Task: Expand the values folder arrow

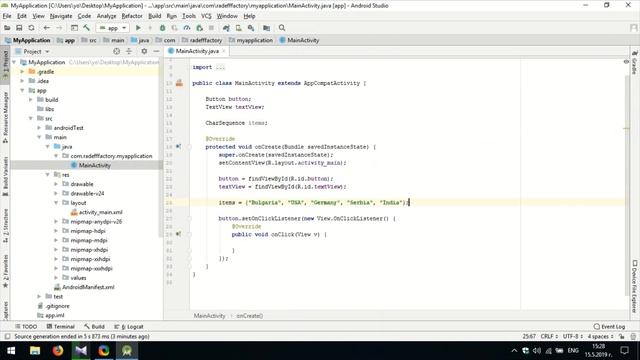Action: pyautogui.click(x=56, y=278)
